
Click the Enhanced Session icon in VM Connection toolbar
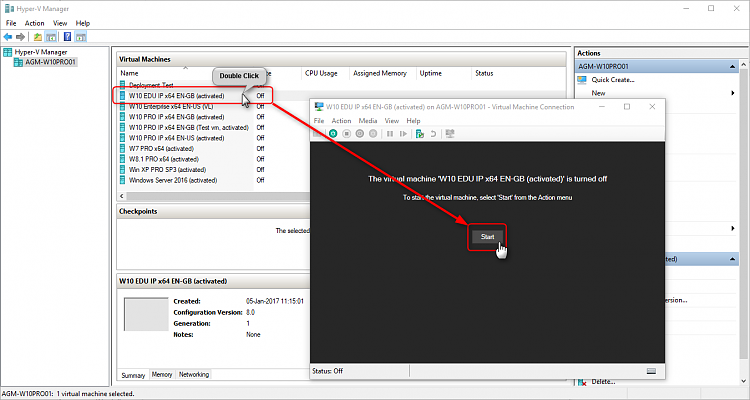[449, 134]
